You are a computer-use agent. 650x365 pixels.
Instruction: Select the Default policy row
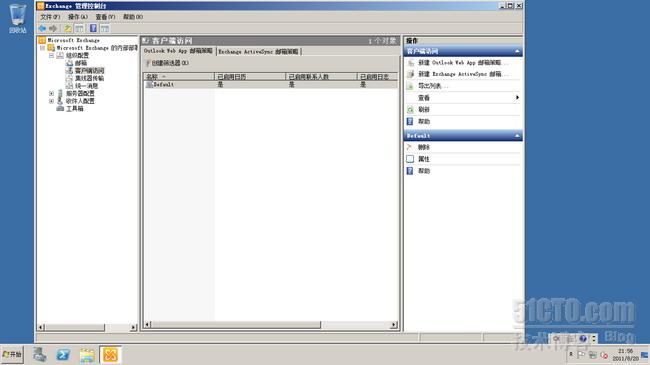(270, 85)
